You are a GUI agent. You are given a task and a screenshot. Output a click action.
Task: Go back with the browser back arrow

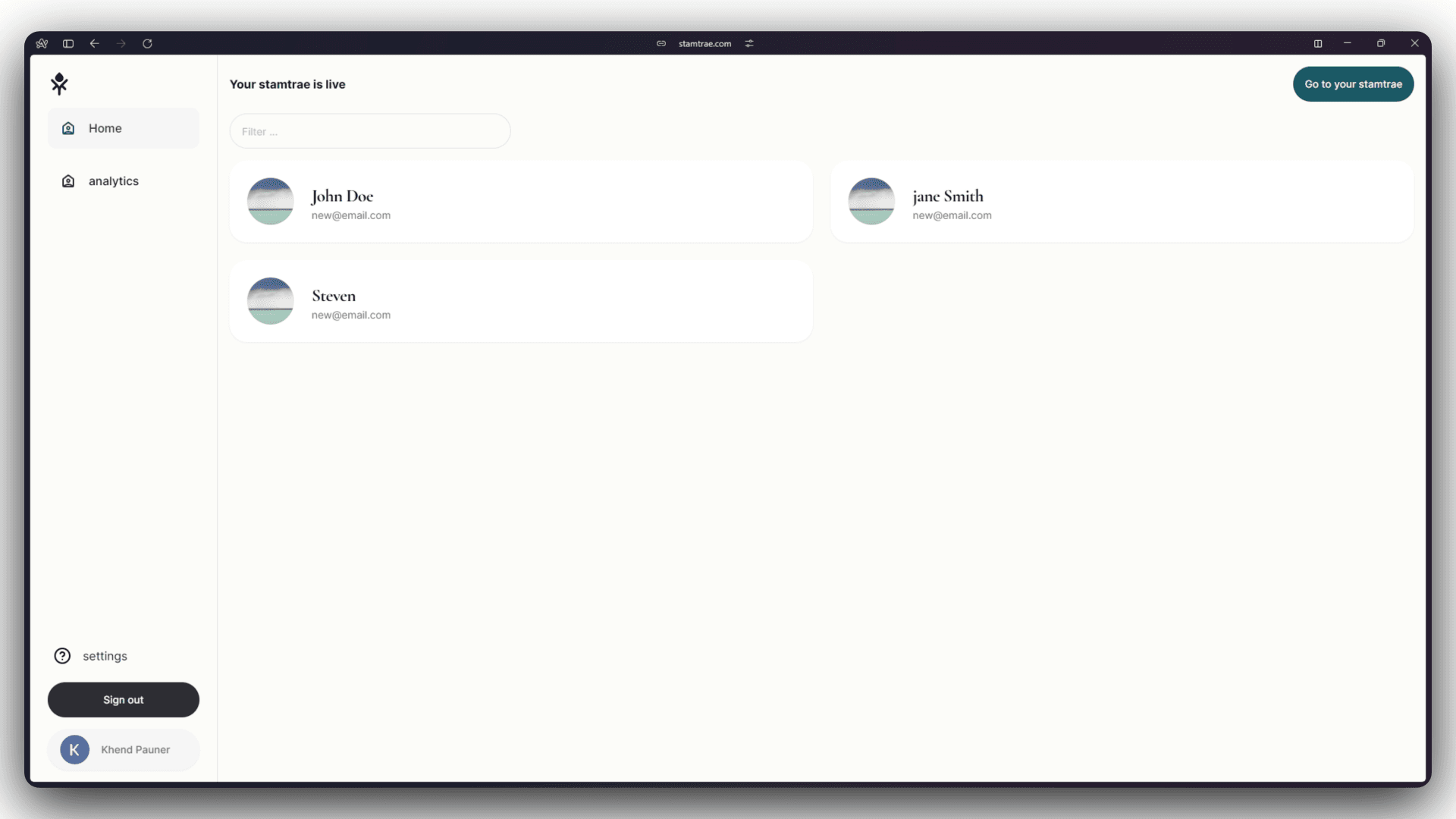pyautogui.click(x=95, y=43)
